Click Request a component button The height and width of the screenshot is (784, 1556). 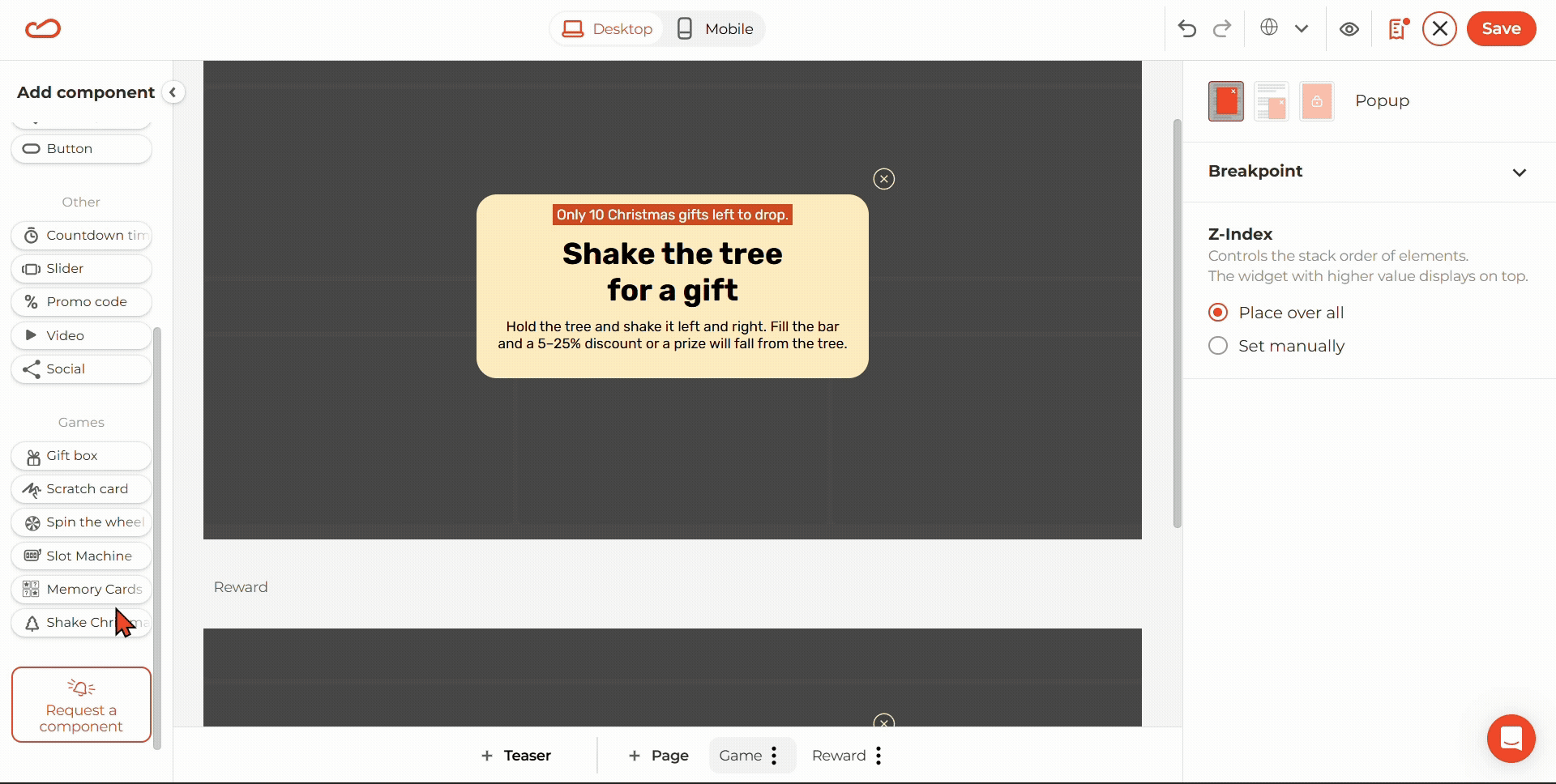pyautogui.click(x=81, y=705)
